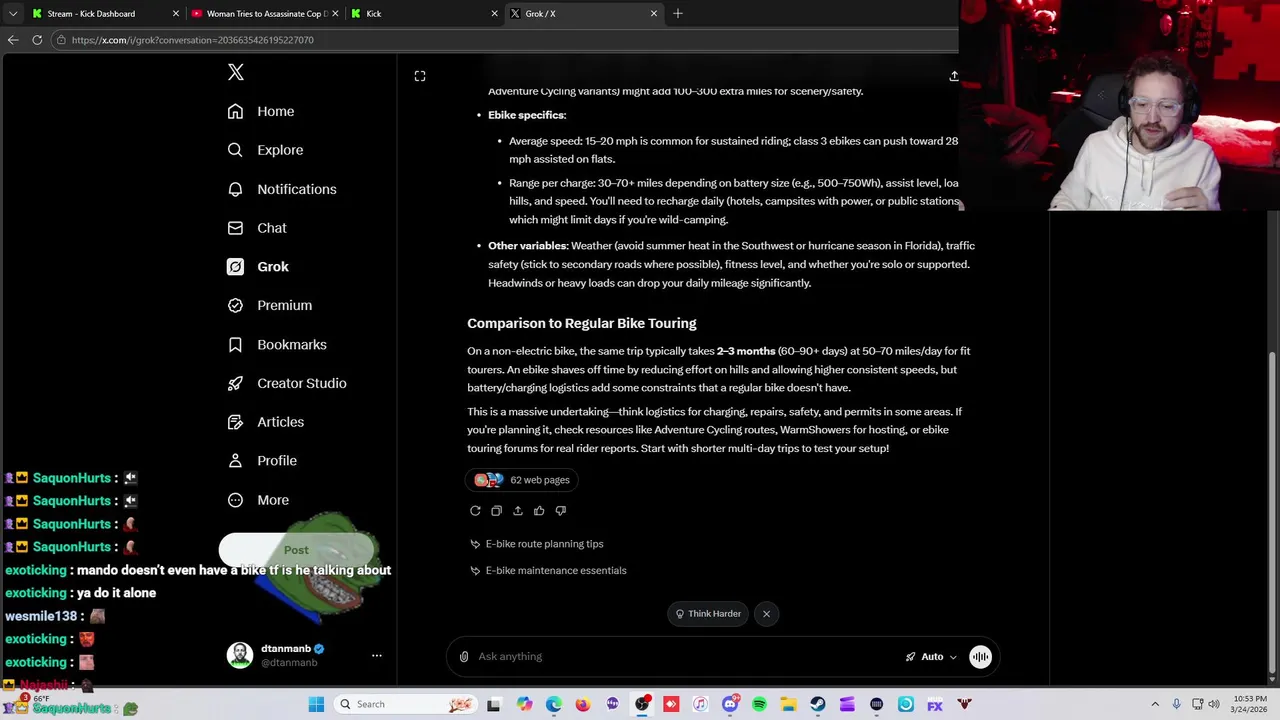Copy the Grok response text
Screen dimensions: 1280x720
click(x=496, y=511)
